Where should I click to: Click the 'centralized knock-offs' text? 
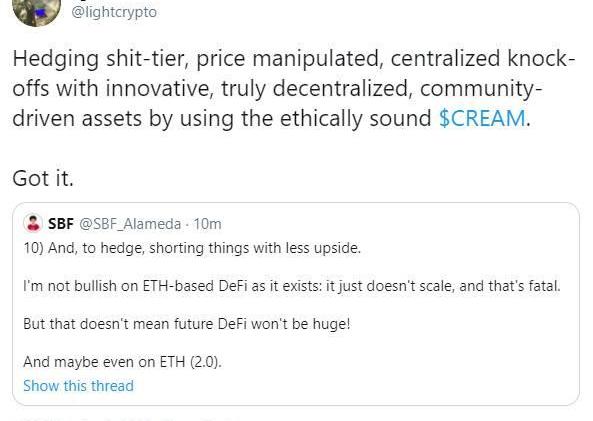[294, 73]
